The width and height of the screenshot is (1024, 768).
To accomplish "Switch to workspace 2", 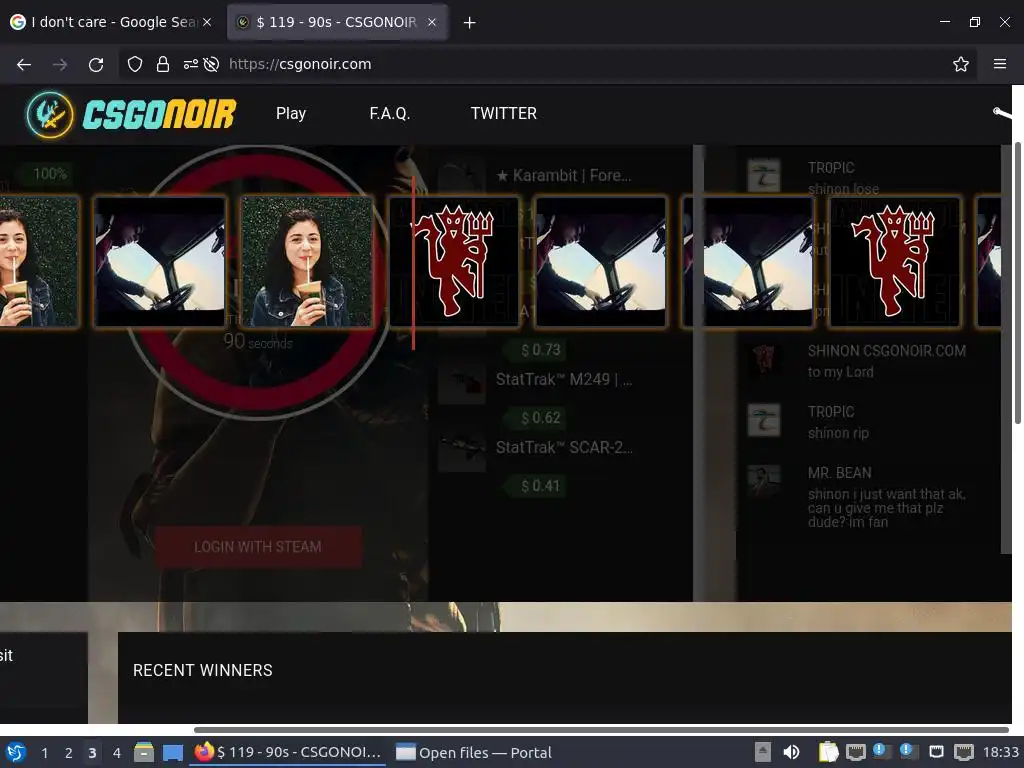I will pos(69,753).
